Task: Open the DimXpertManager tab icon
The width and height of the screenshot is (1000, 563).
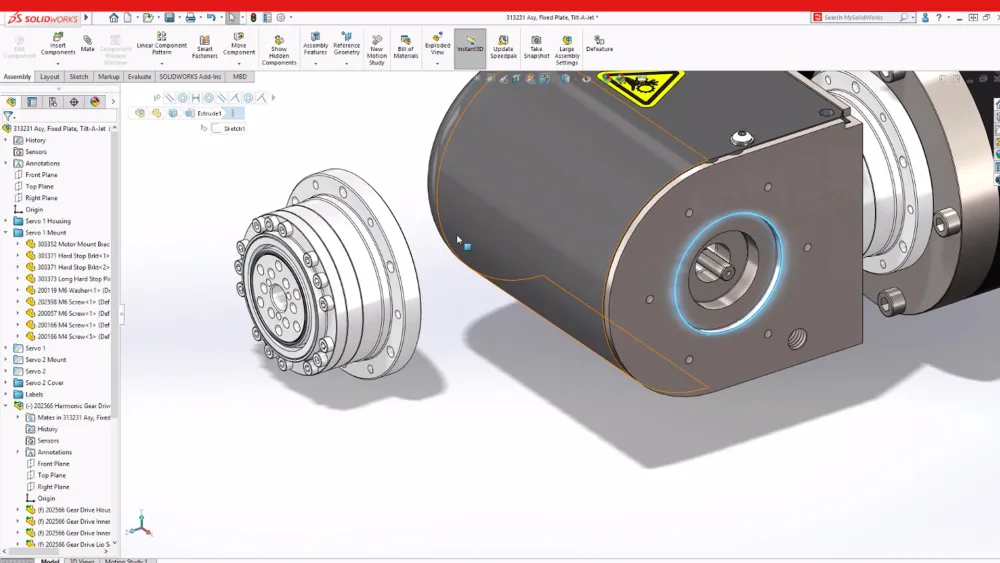Action: pos(74,101)
